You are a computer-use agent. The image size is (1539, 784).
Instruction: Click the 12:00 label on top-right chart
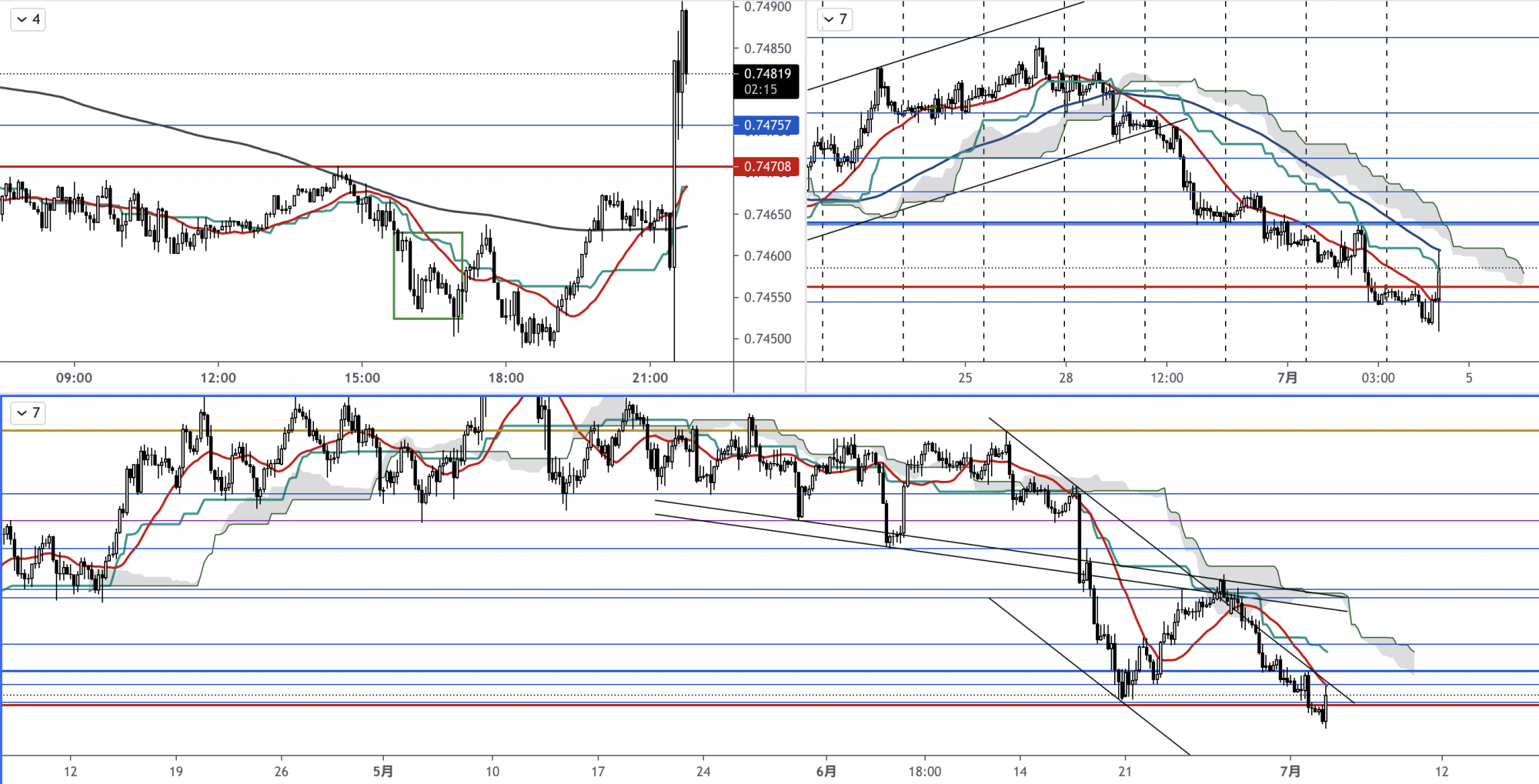click(x=1167, y=378)
